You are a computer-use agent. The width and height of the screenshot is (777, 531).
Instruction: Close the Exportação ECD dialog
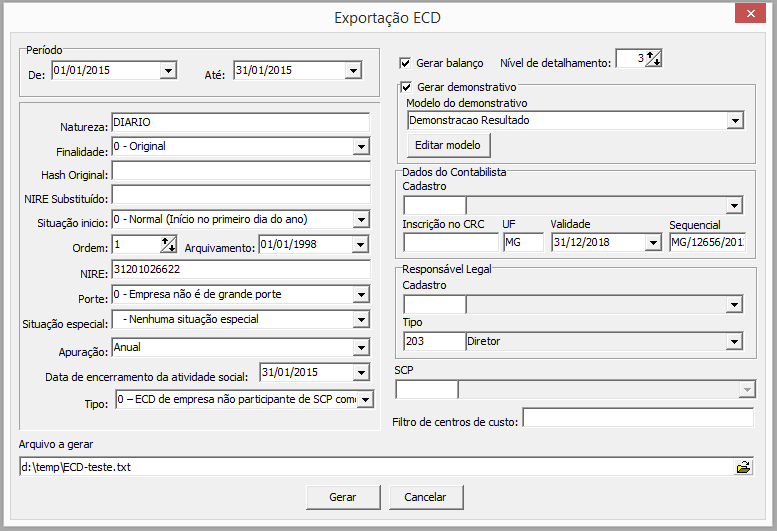[x=748, y=14]
